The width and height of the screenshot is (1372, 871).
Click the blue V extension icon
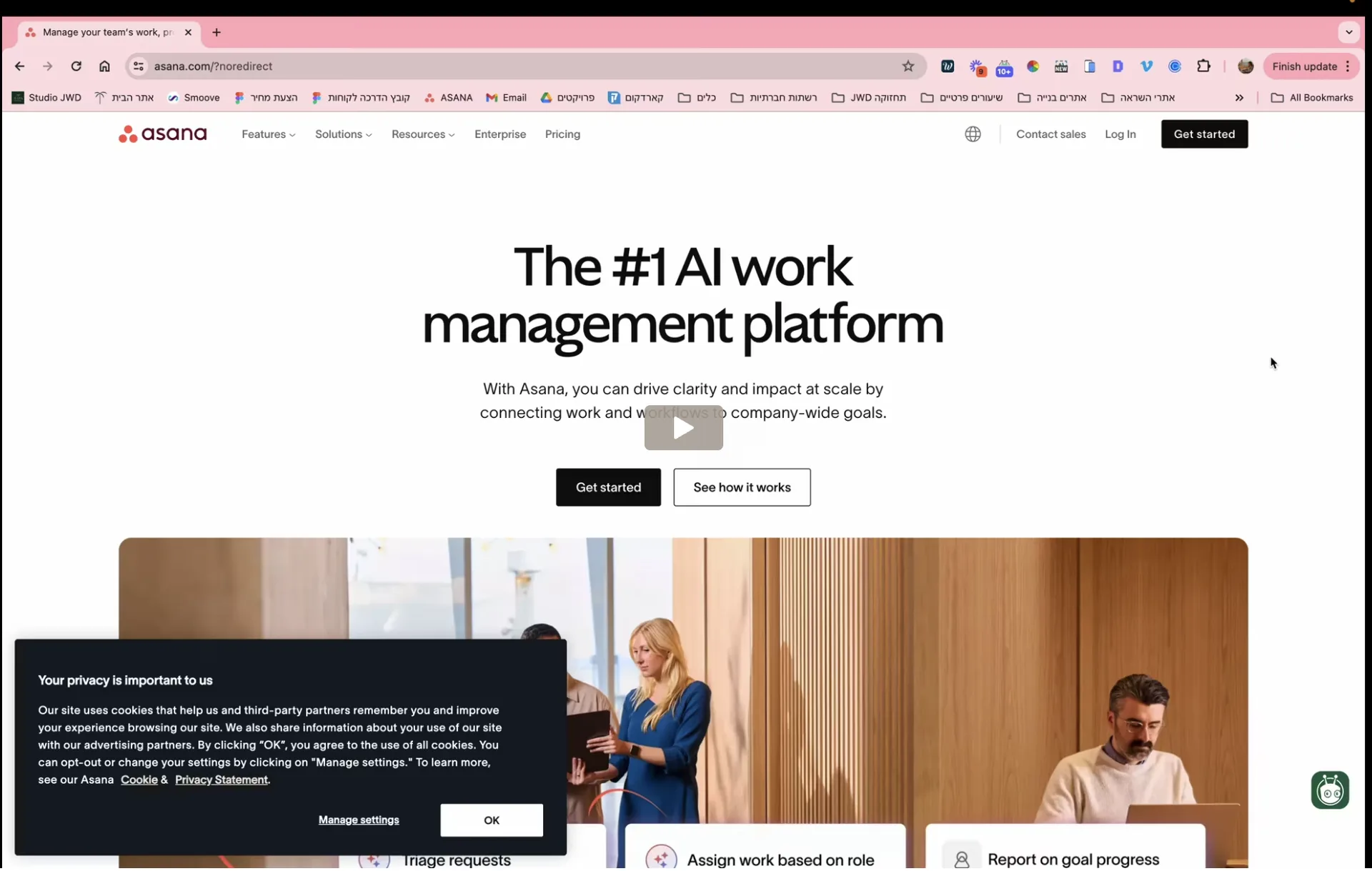pyautogui.click(x=1146, y=66)
